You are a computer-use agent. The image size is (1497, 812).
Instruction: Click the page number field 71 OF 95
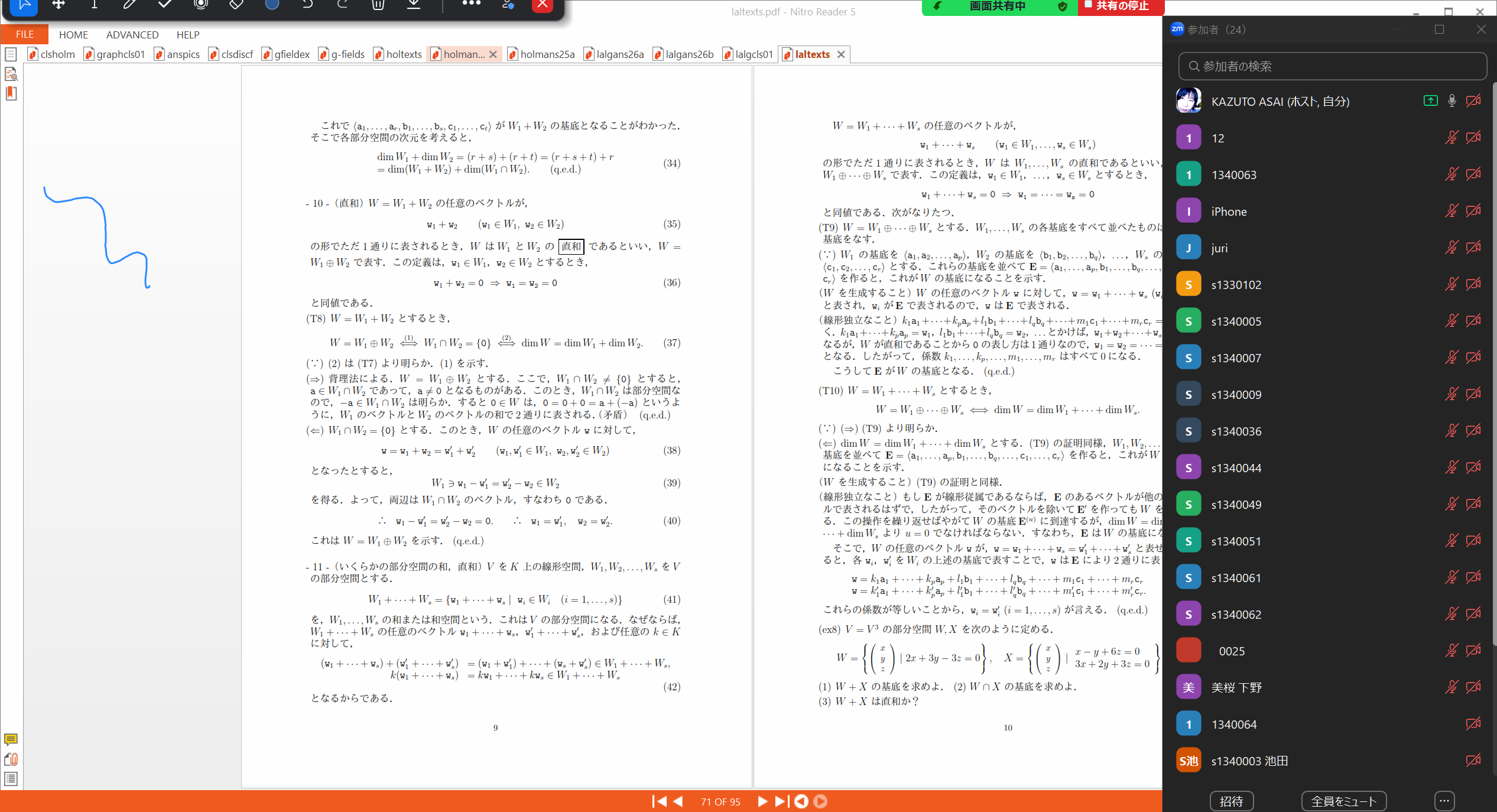point(720,801)
